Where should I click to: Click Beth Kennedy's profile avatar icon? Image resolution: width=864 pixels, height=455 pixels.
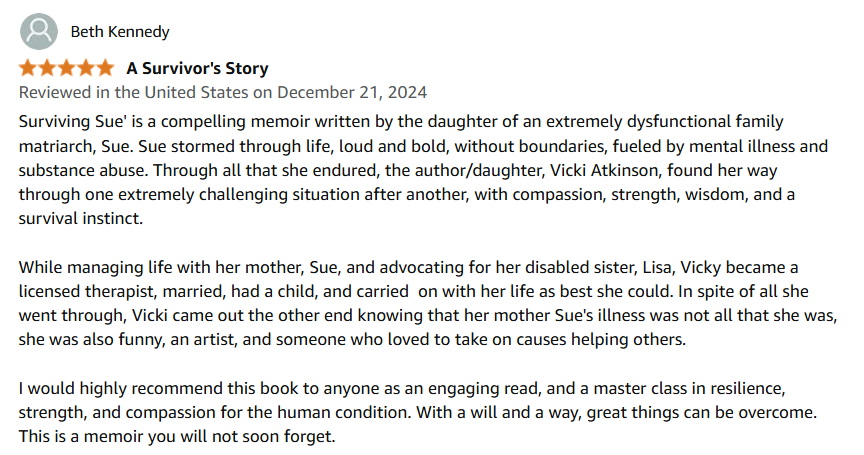click(38, 32)
